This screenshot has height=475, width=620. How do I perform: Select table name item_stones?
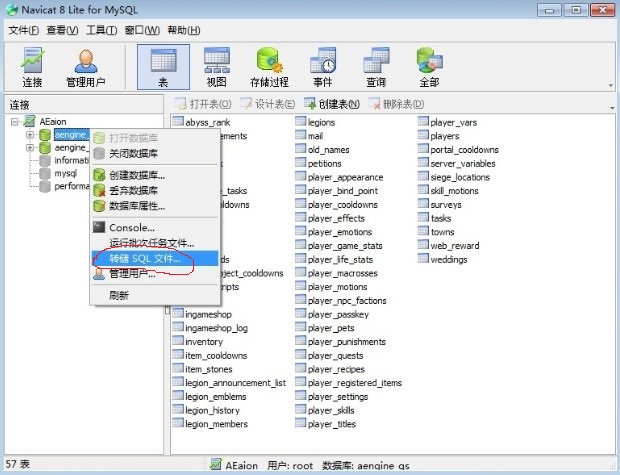click(209, 369)
